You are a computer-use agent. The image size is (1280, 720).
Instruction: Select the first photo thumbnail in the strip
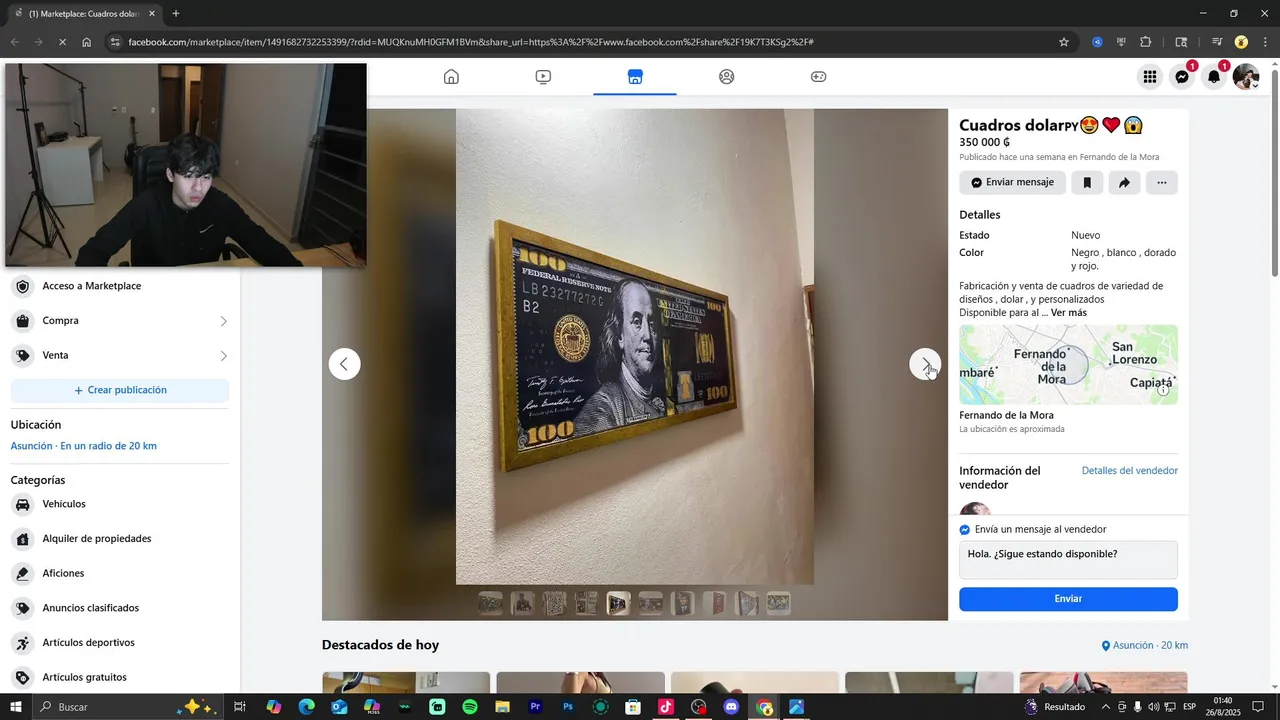[490, 603]
